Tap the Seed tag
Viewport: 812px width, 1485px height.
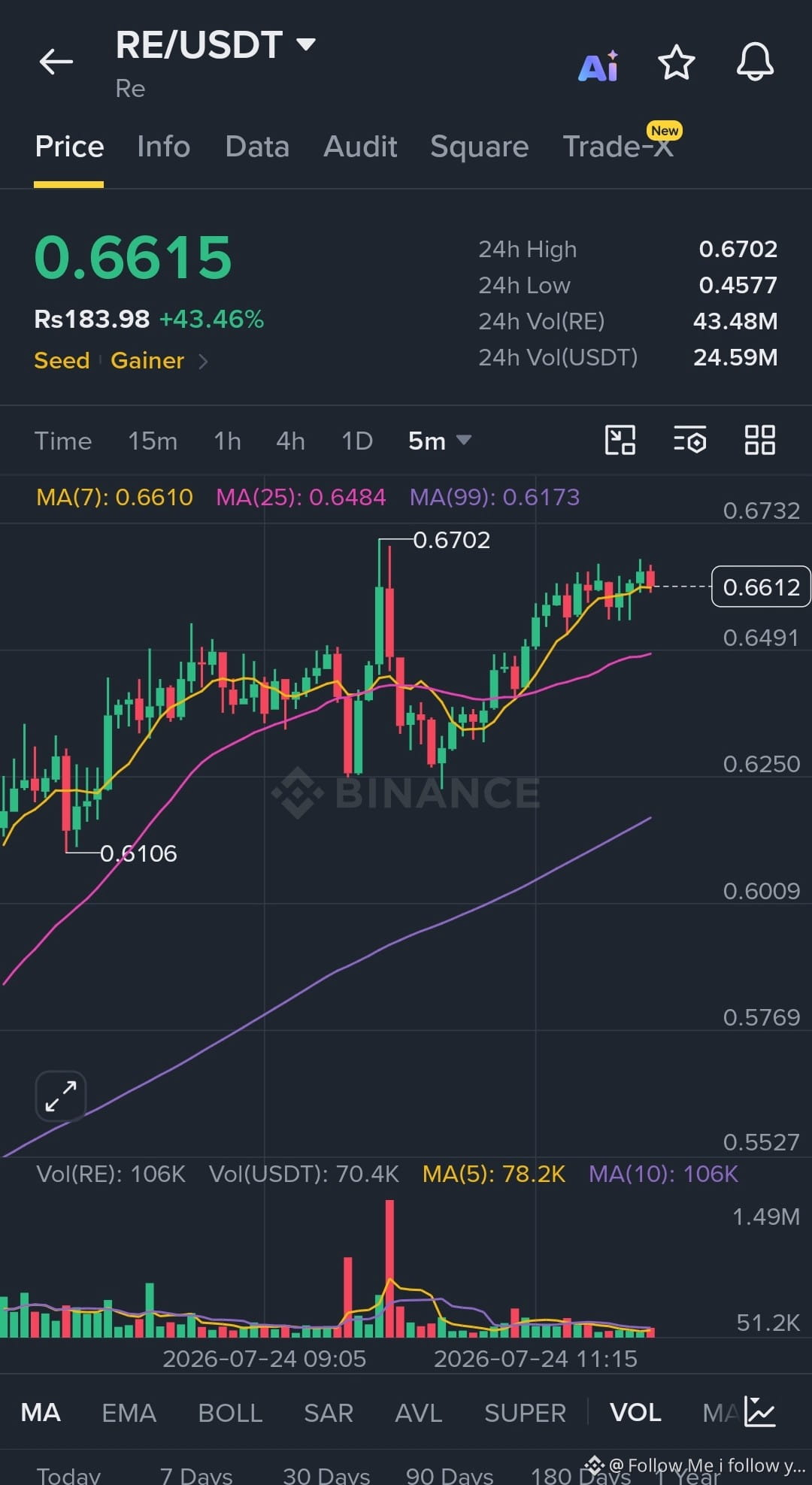coord(62,361)
